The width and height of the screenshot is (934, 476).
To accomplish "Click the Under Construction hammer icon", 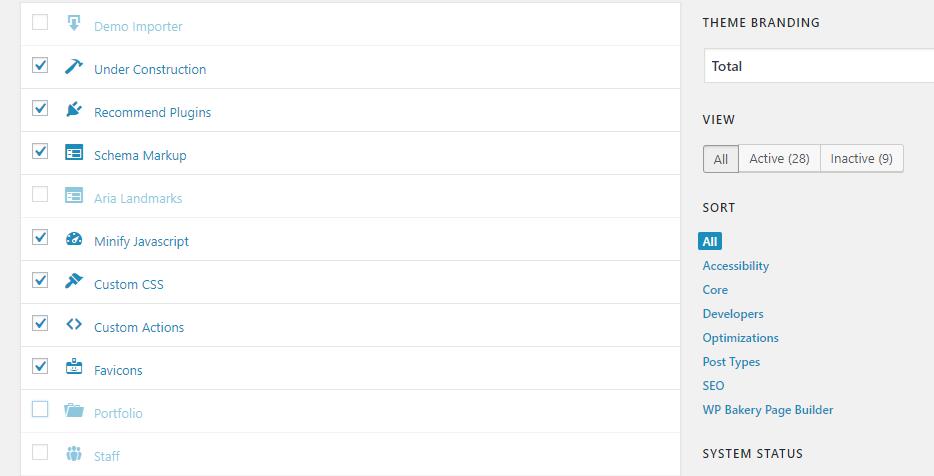I will 73,66.
